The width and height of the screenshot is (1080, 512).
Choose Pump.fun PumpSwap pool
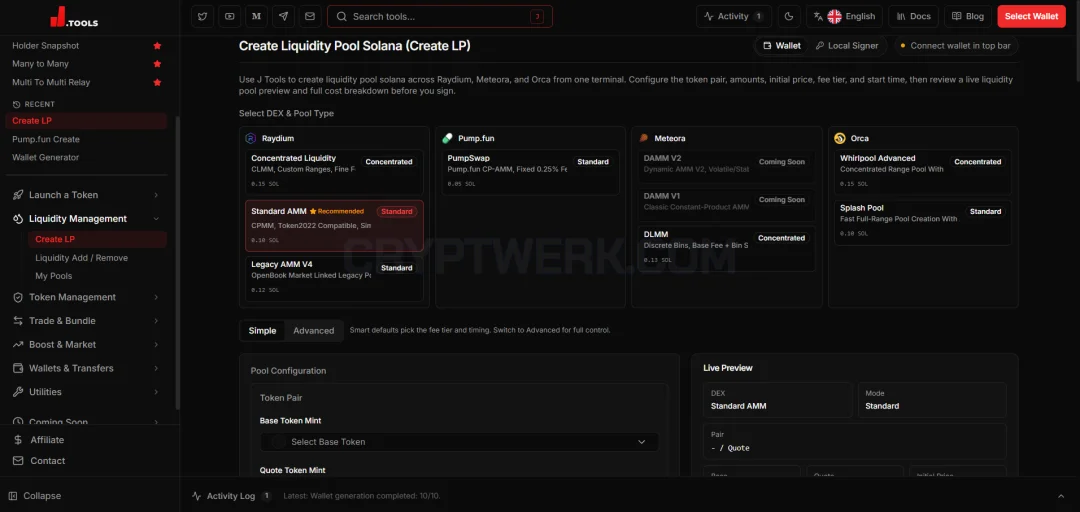(530, 172)
